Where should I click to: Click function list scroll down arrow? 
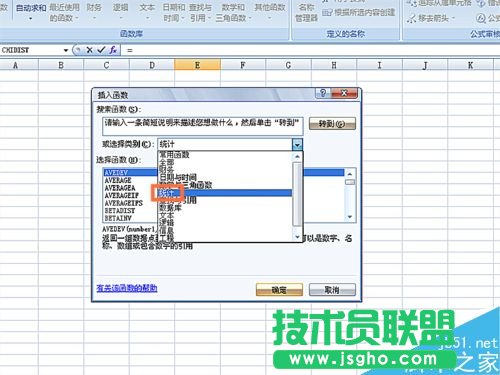tap(350, 217)
